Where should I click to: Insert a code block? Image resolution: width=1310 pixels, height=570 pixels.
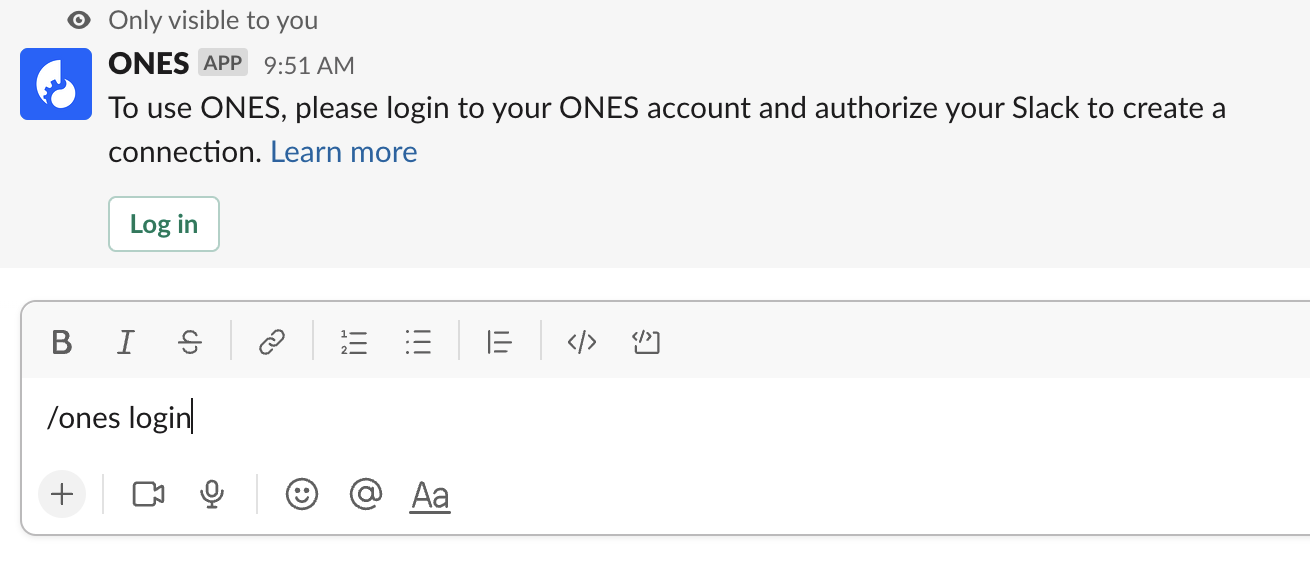647,343
